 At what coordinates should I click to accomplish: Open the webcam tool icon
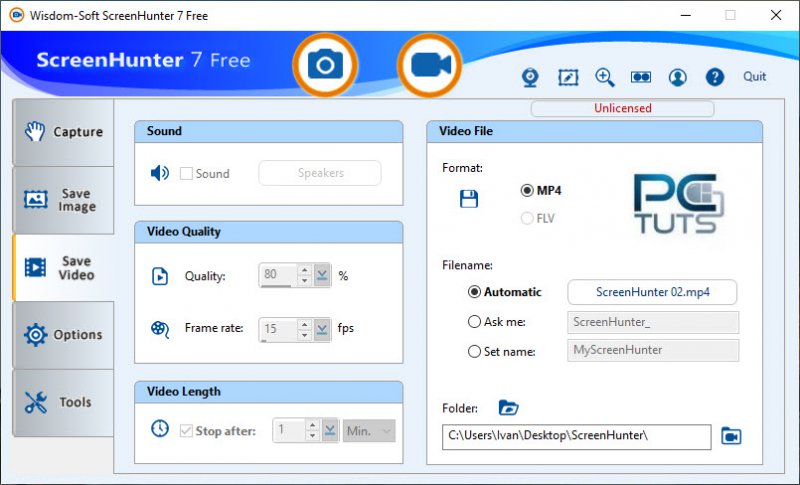531,78
